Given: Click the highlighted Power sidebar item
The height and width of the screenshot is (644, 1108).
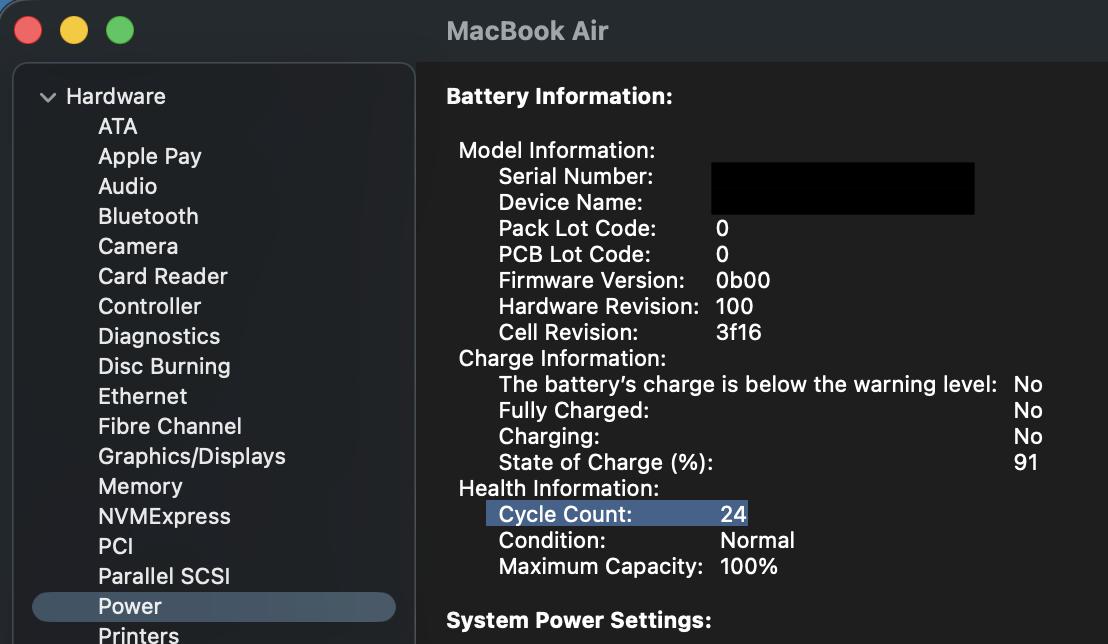Looking at the screenshot, I should (x=130, y=607).
